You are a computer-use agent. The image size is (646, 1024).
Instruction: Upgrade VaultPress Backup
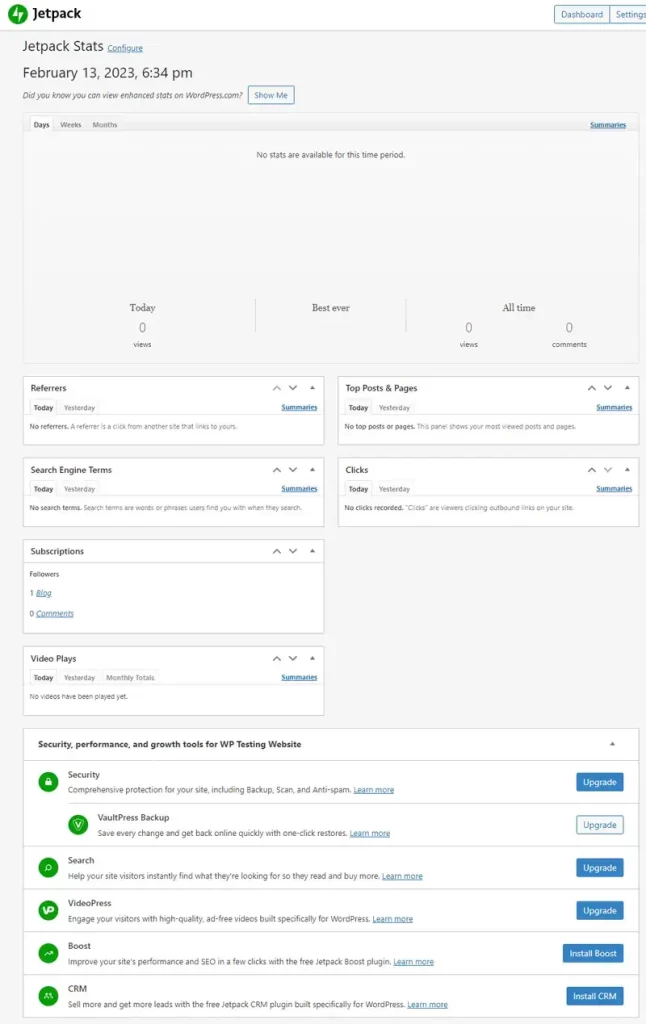click(x=600, y=825)
